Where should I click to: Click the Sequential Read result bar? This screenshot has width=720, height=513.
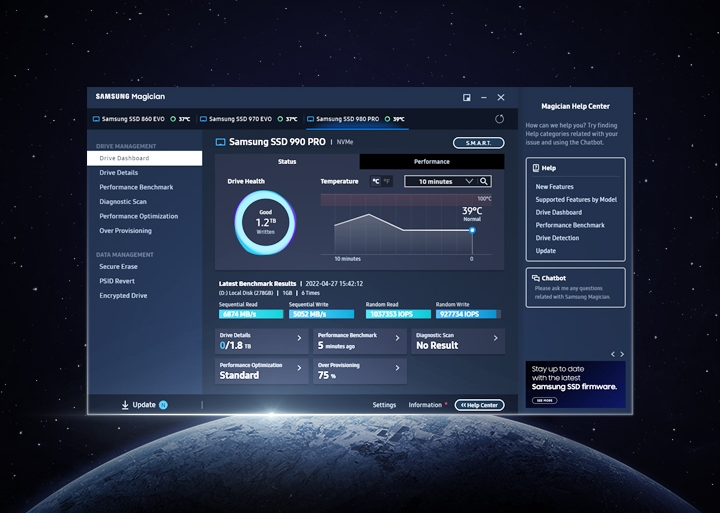click(251, 314)
